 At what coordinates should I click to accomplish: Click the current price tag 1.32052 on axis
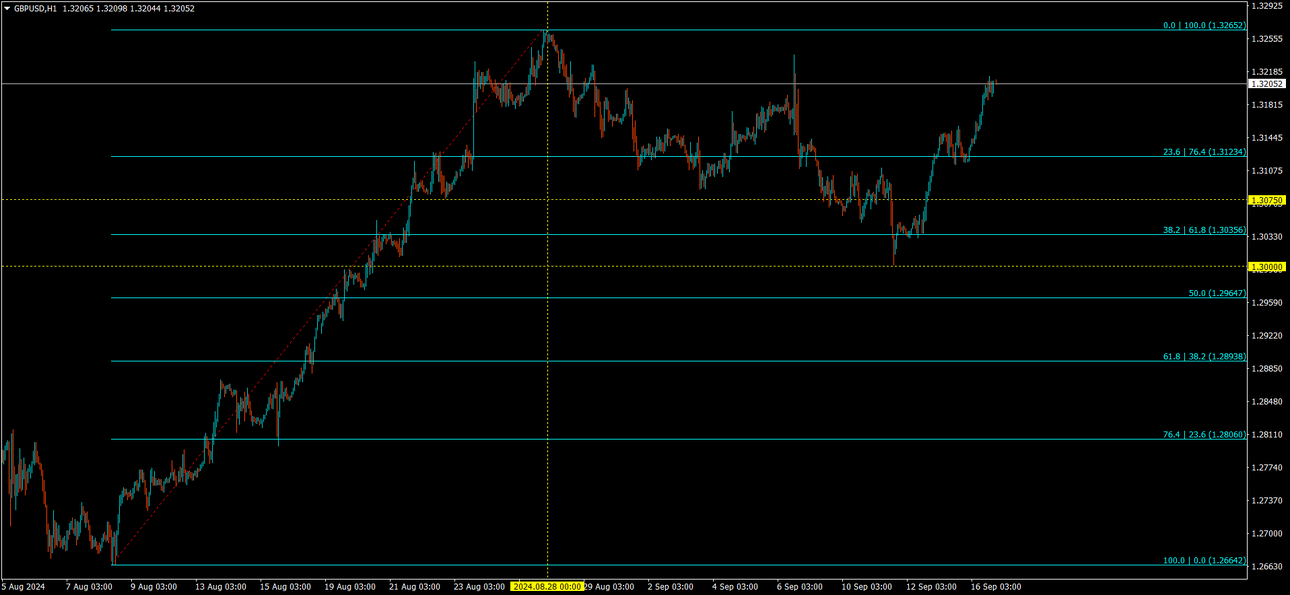click(x=1267, y=84)
